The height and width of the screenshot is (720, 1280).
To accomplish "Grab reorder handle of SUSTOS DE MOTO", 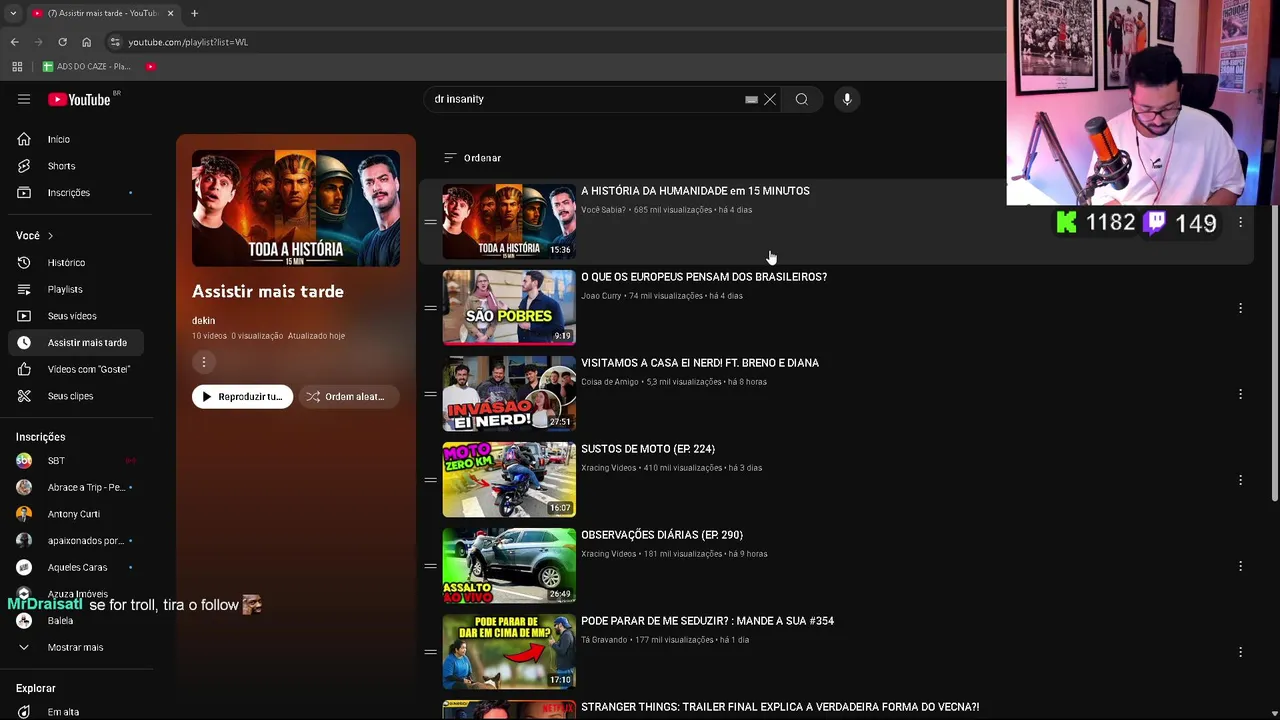I will tap(430, 480).
